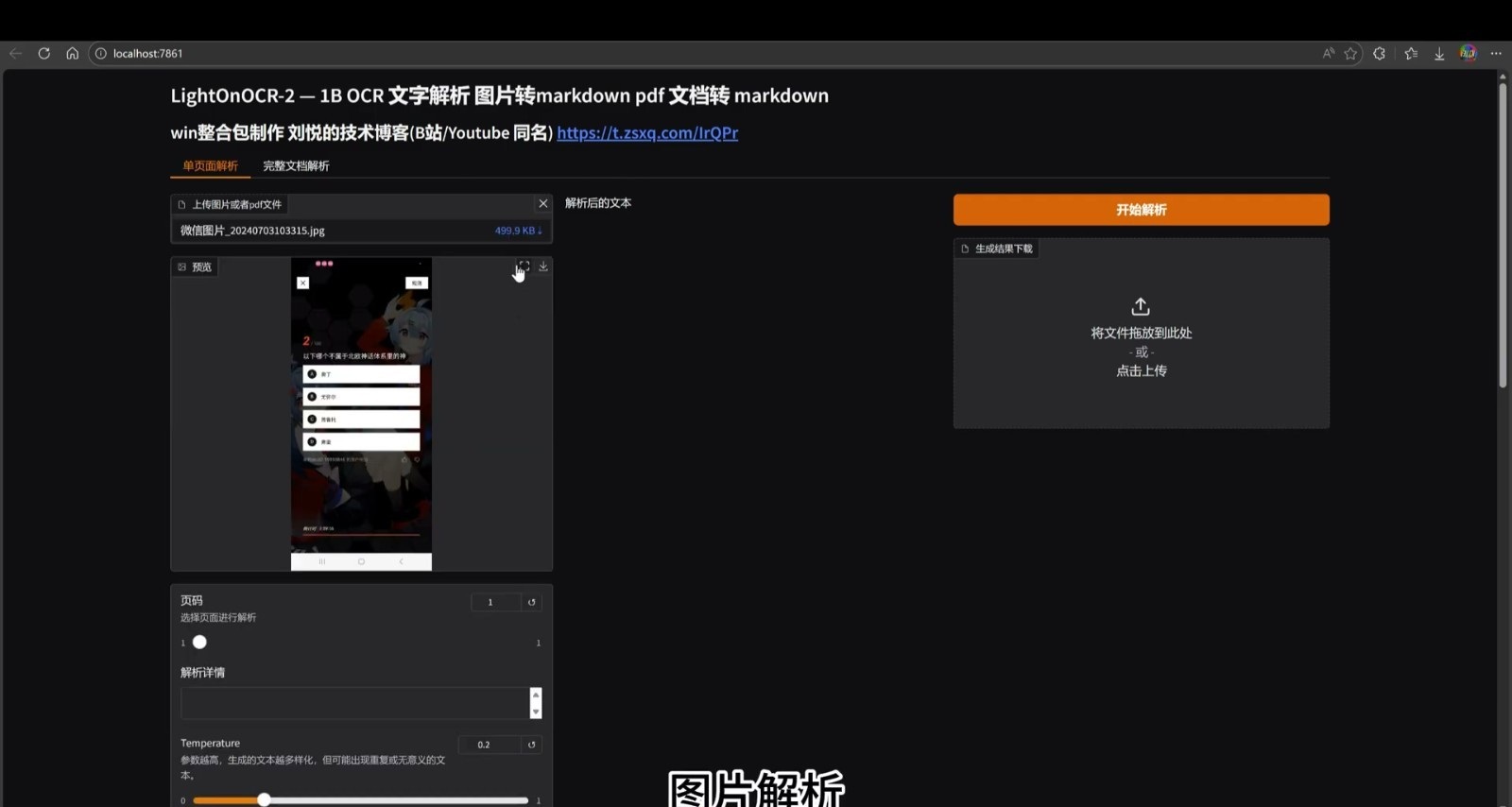Click the 将文件拖放到此处 text

(x=1141, y=334)
